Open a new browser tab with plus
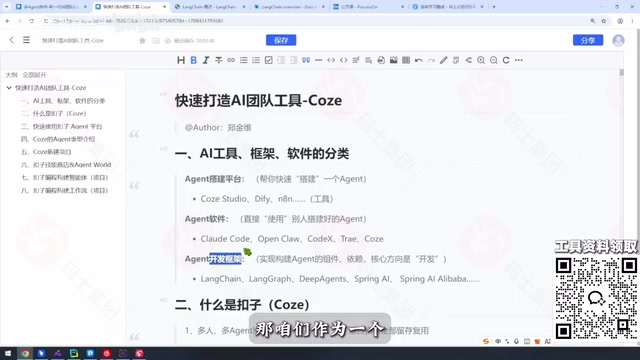The image size is (640, 360). (x=494, y=7)
